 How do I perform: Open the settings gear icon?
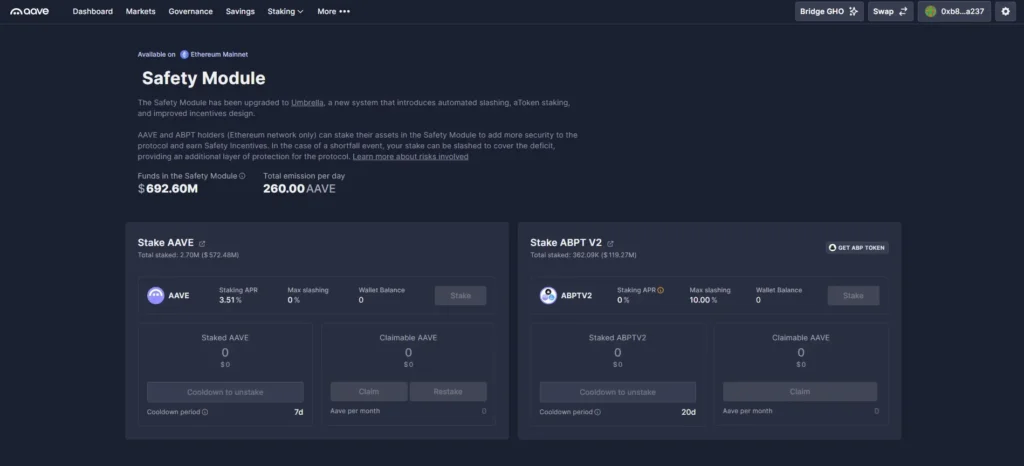pyautogui.click(x=1005, y=11)
